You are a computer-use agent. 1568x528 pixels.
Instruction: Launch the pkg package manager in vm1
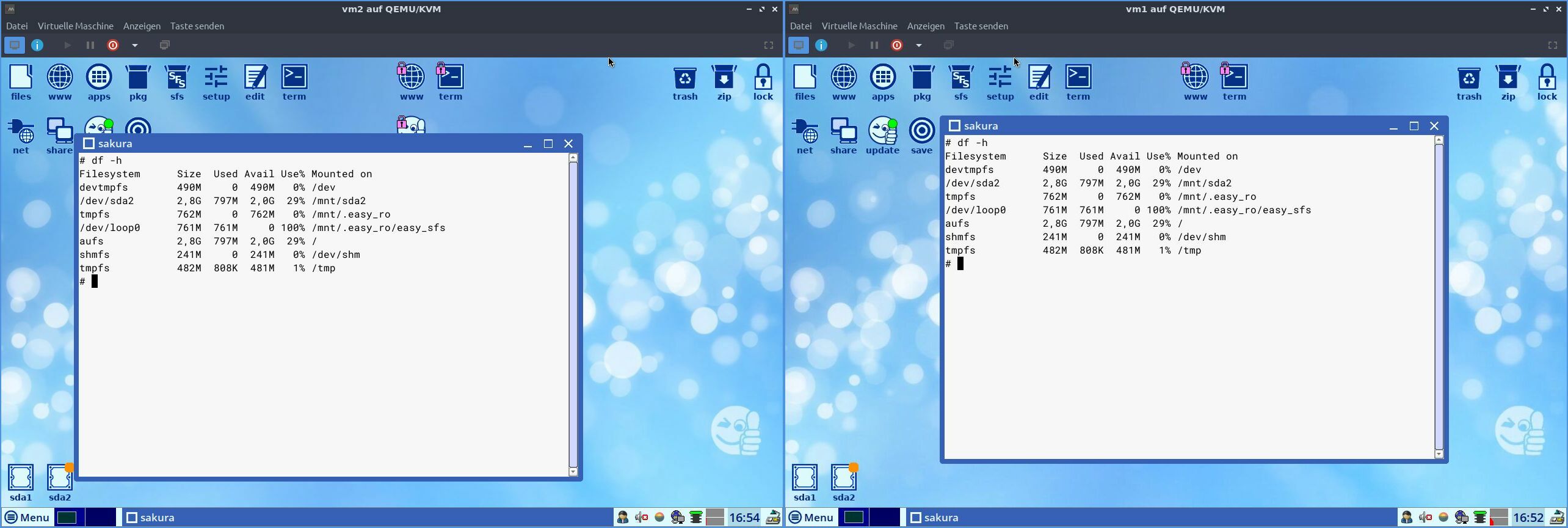coord(921,82)
